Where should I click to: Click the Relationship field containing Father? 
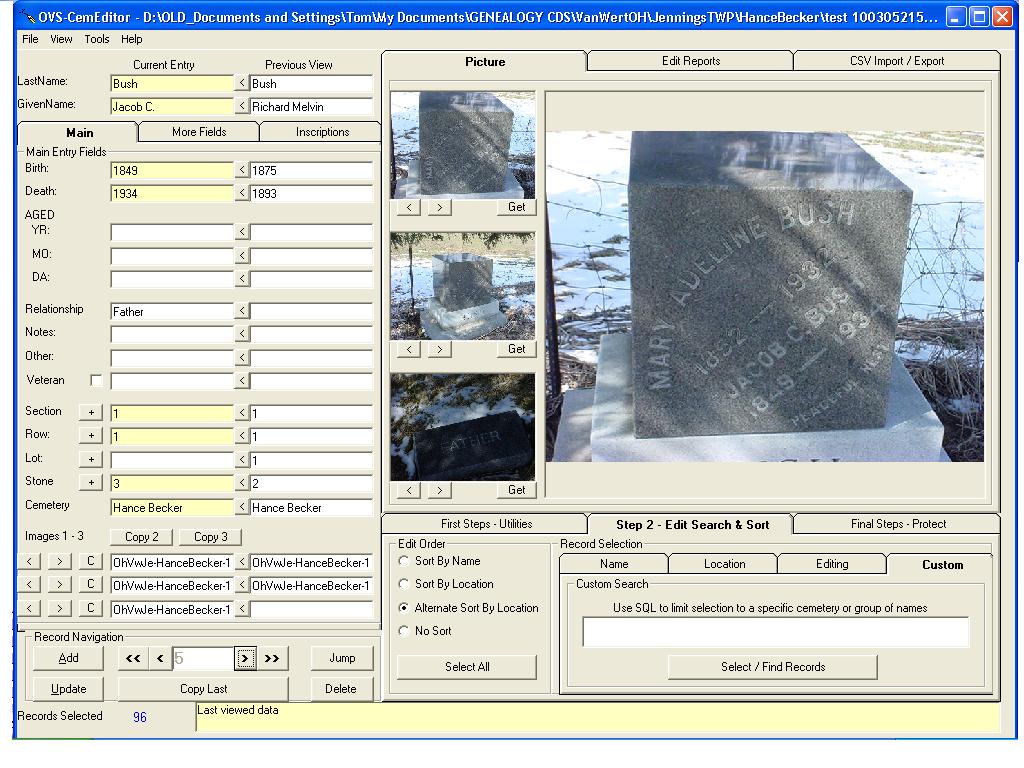(172, 312)
